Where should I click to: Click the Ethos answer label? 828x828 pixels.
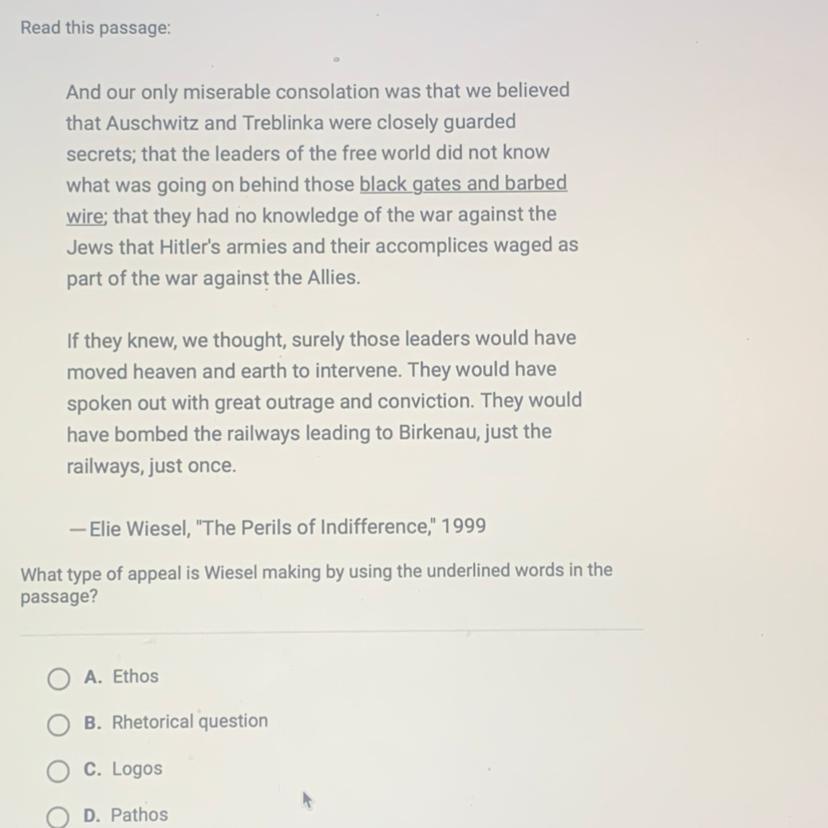135,676
